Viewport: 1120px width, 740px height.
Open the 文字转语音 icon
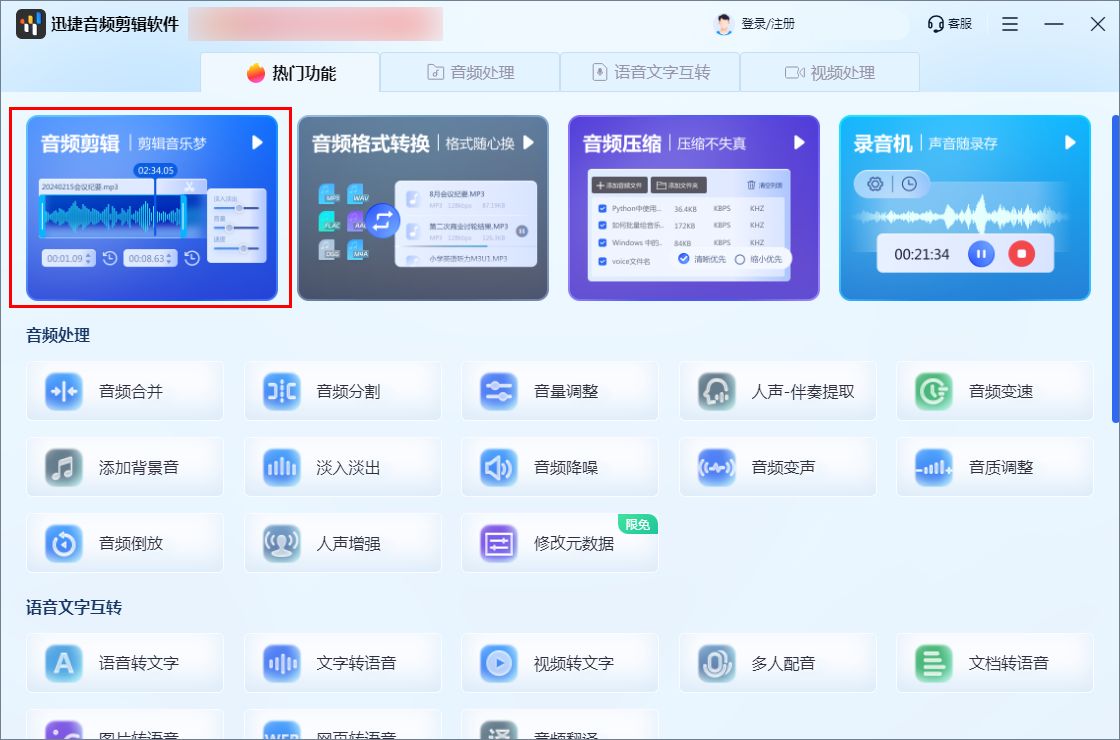(x=281, y=664)
